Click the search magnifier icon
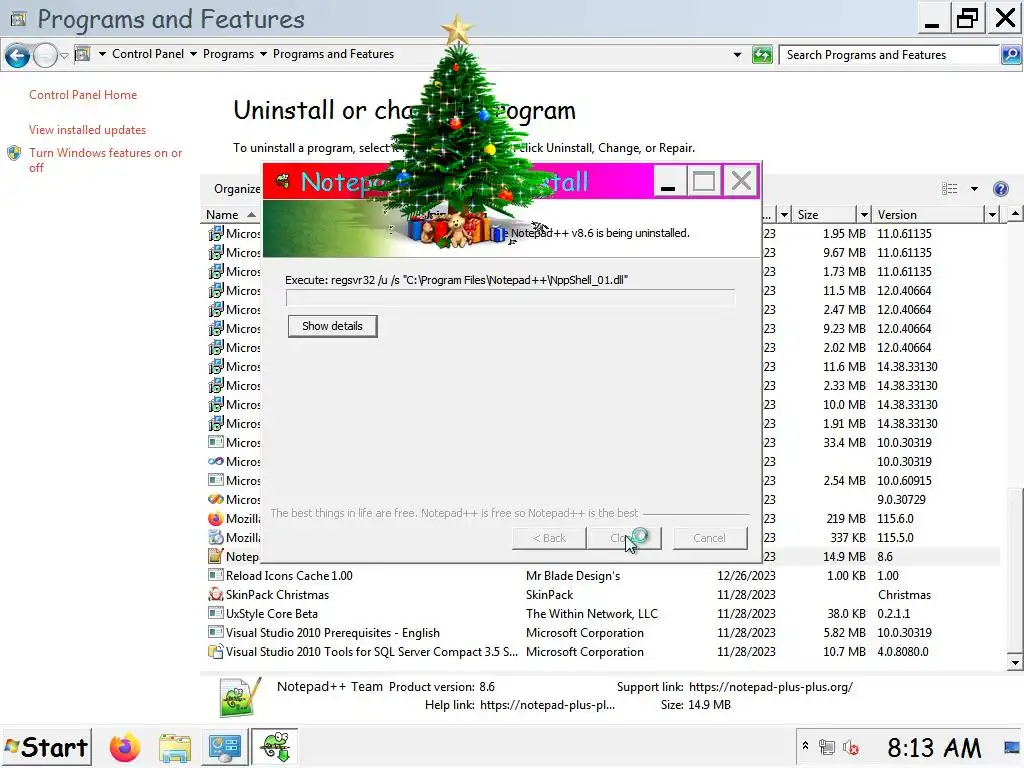 (x=1010, y=55)
